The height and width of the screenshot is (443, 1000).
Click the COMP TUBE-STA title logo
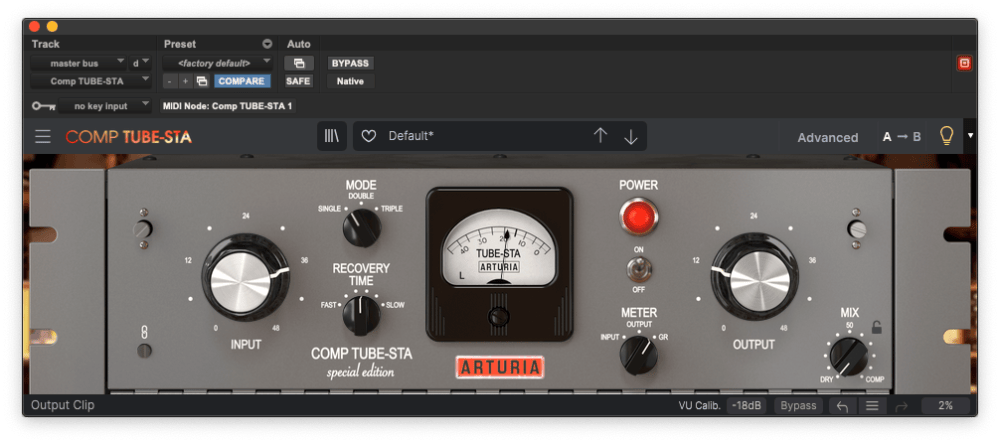point(128,137)
